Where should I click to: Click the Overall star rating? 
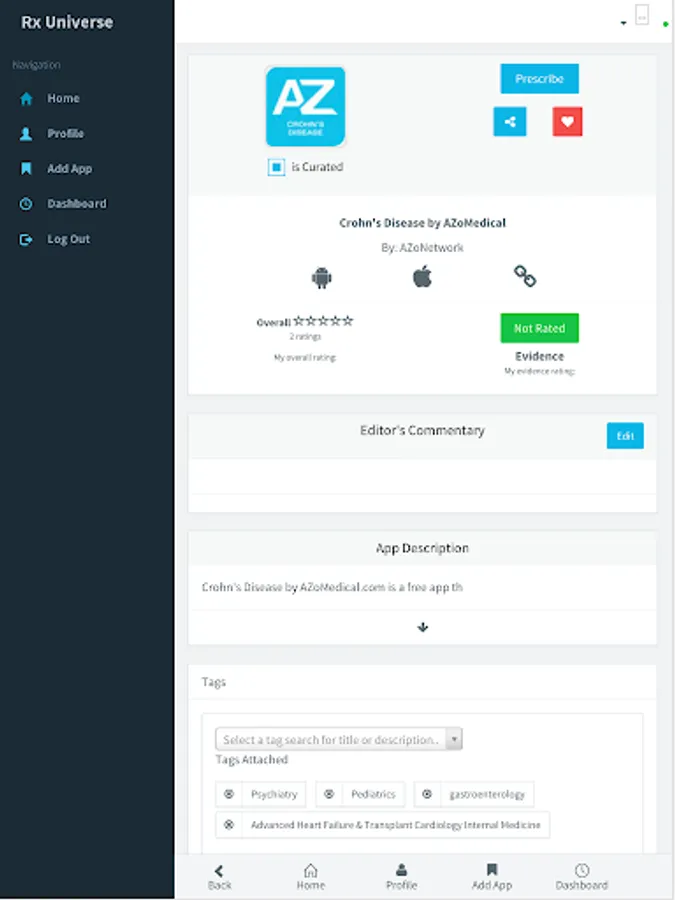323,321
